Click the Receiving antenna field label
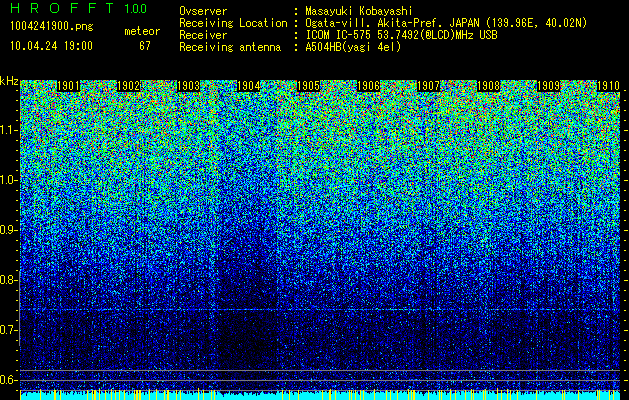The image size is (629, 400). [230, 47]
